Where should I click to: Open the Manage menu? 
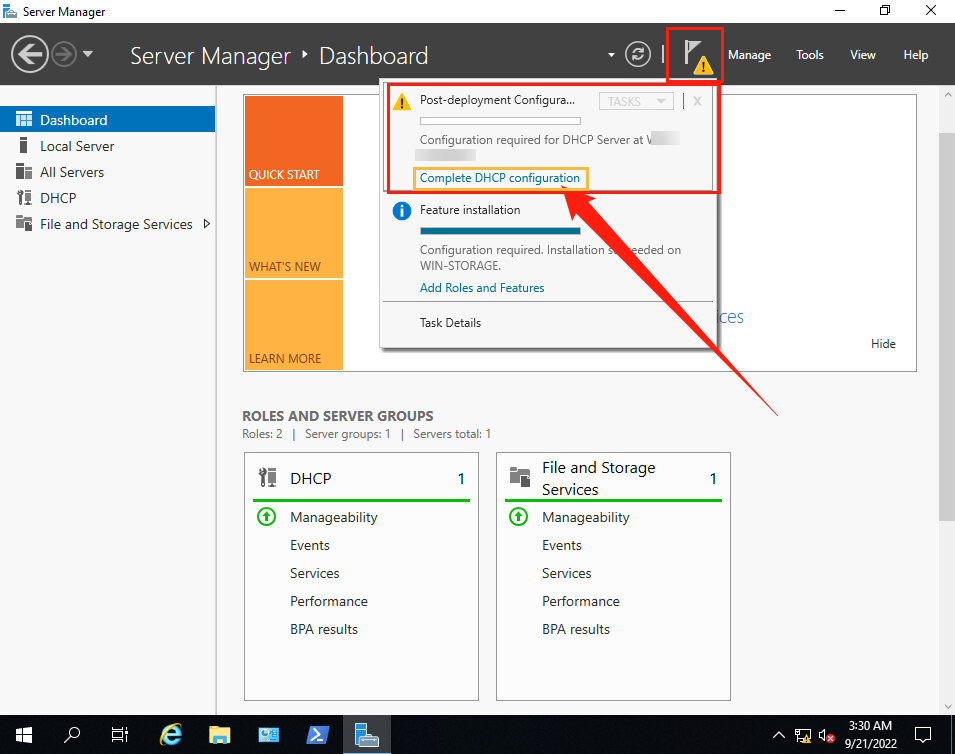click(x=749, y=55)
